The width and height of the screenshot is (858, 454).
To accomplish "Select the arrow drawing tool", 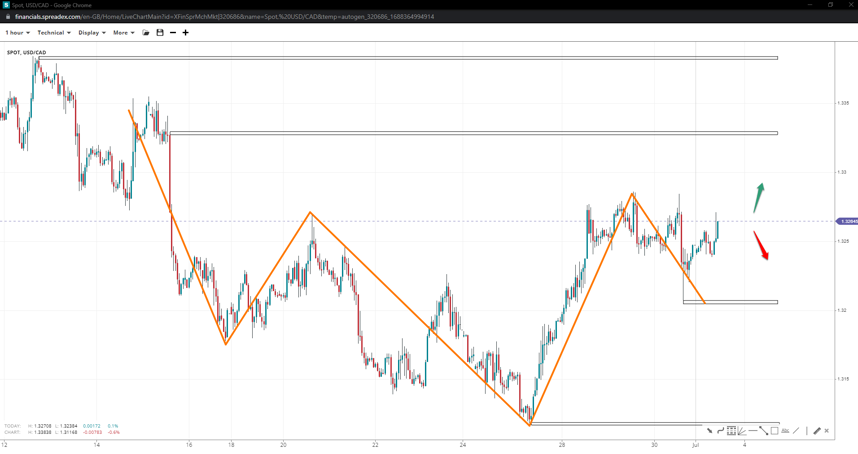I will point(709,431).
